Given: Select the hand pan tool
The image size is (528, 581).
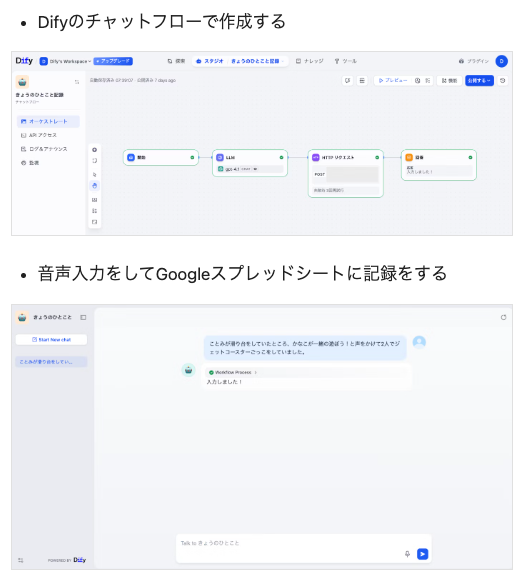Looking at the screenshot, I should 94,186.
